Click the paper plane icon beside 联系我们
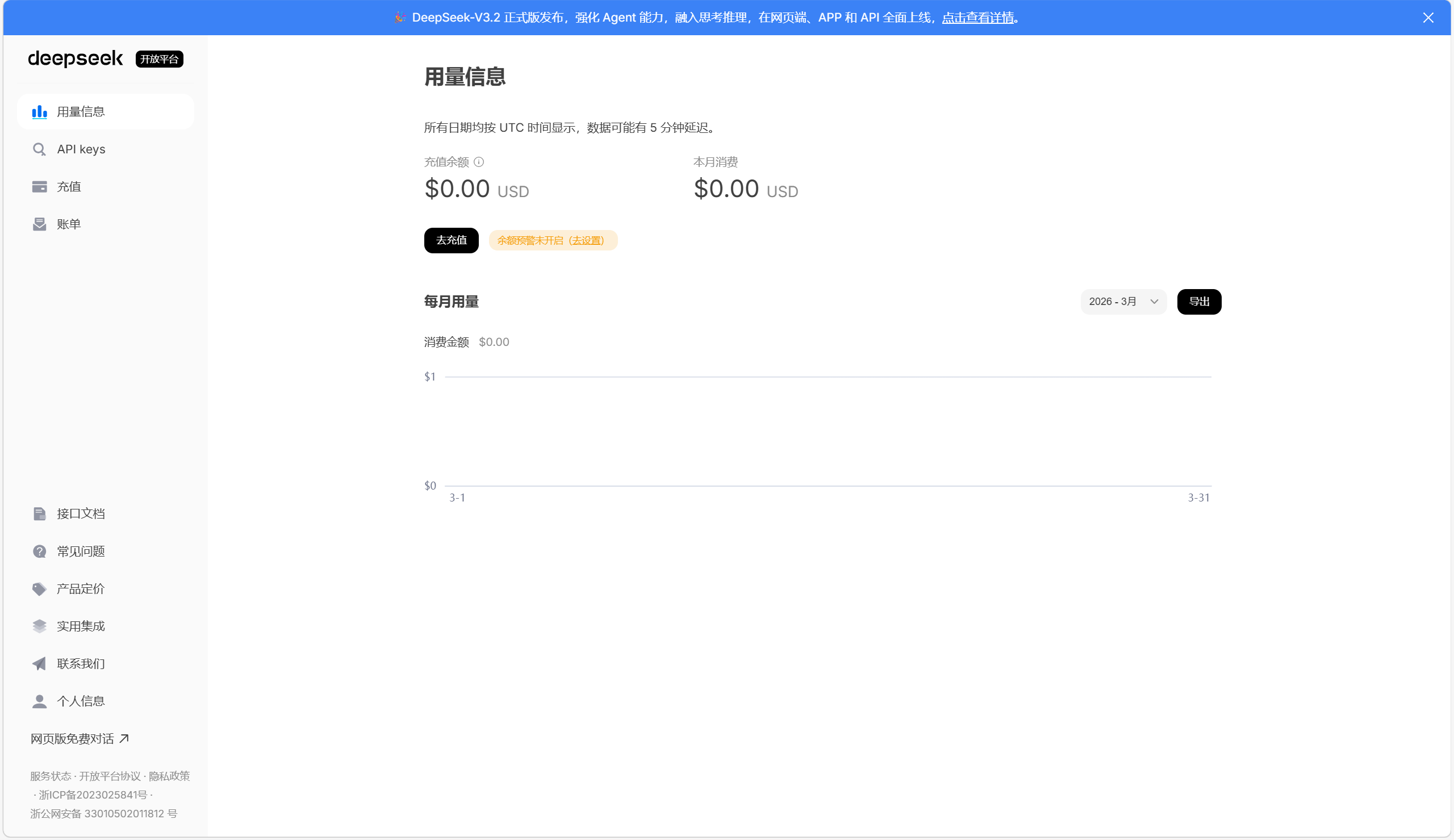Image resolution: width=1454 pixels, height=840 pixels. [x=39, y=664]
